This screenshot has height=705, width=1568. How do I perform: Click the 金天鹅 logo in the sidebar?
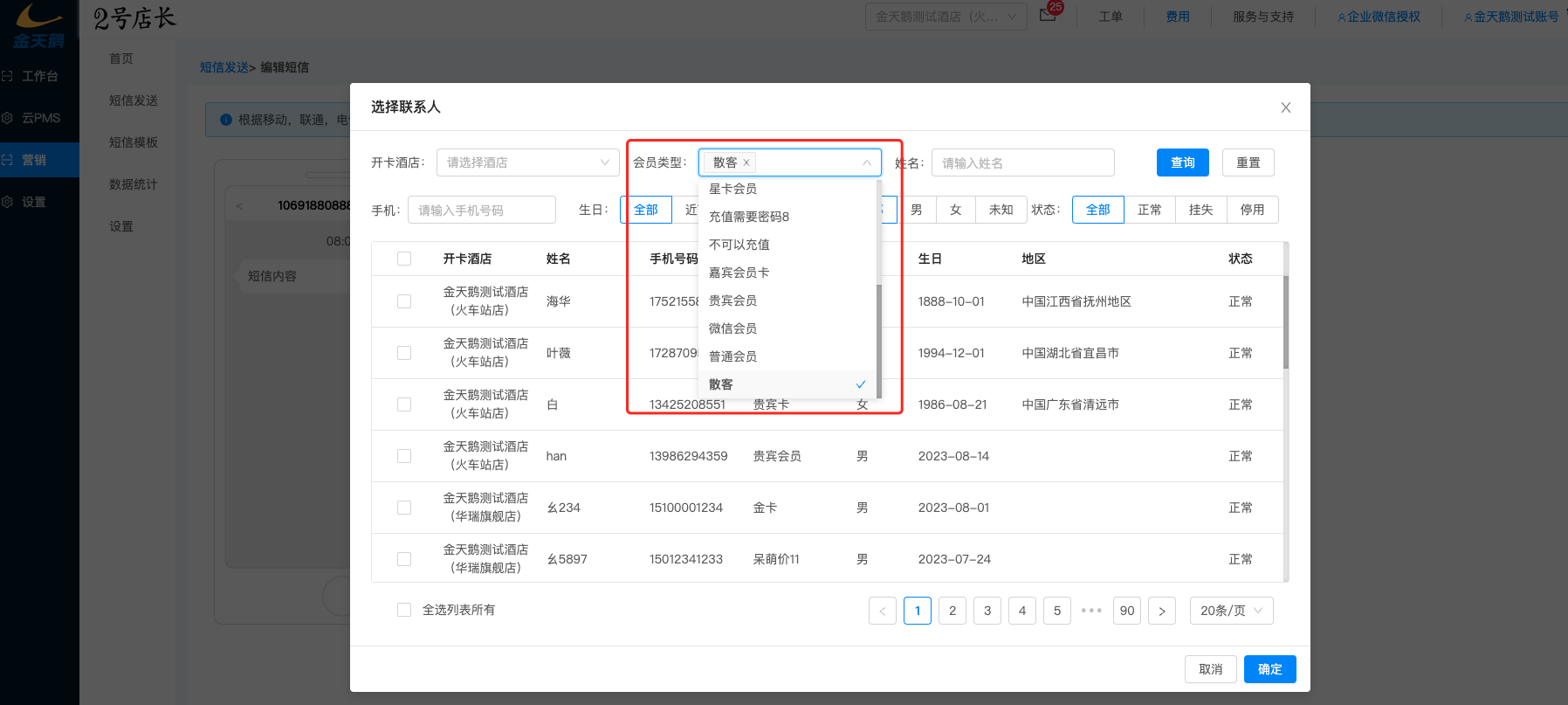pos(38,26)
